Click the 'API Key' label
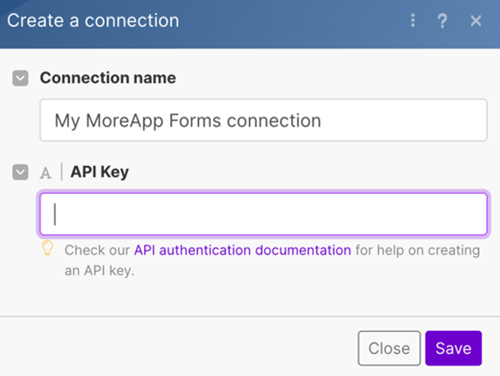Image resolution: width=500 pixels, height=376 pixels. tap(100, 172)
